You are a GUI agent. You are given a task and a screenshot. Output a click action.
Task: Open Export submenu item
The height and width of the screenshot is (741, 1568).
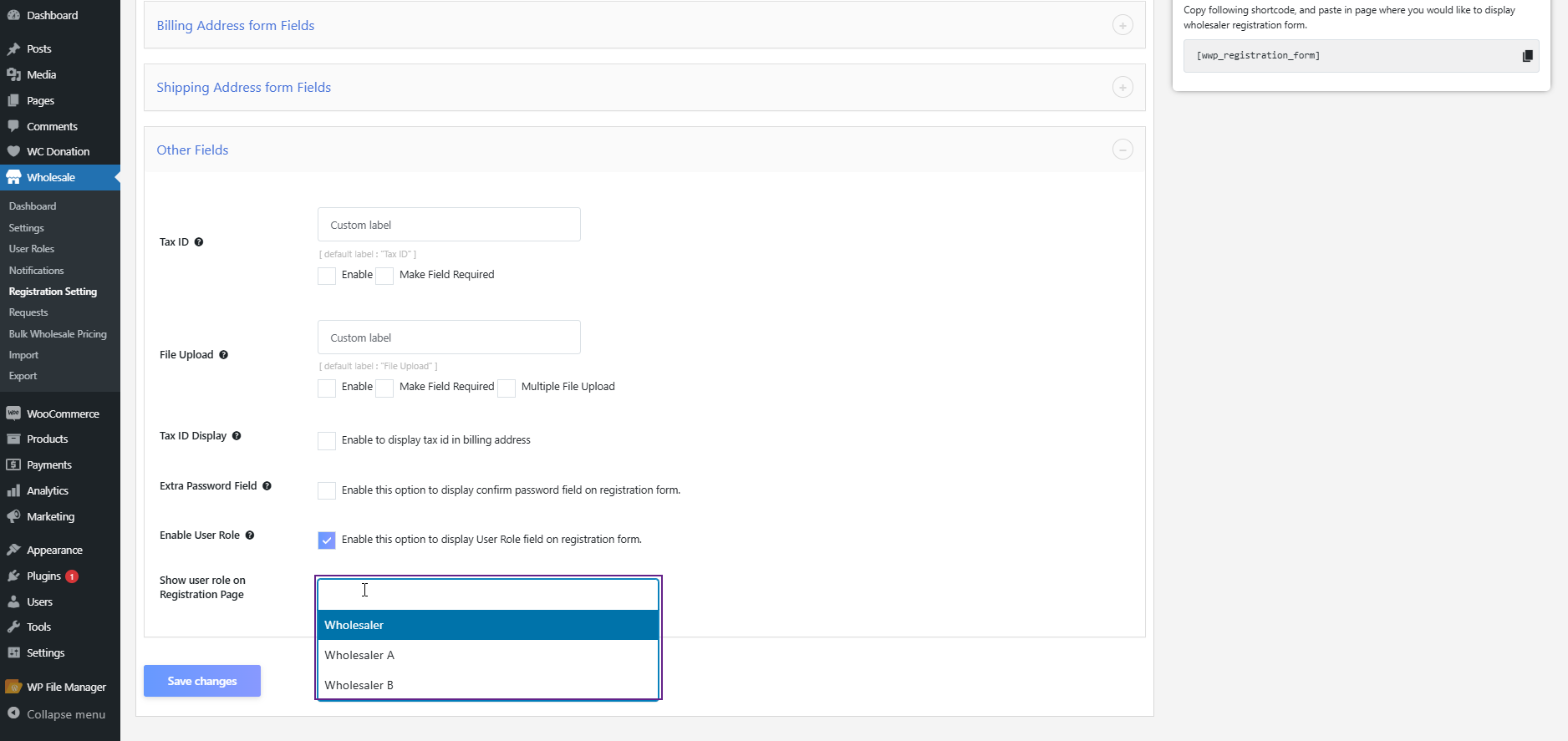tap(23, 376)
